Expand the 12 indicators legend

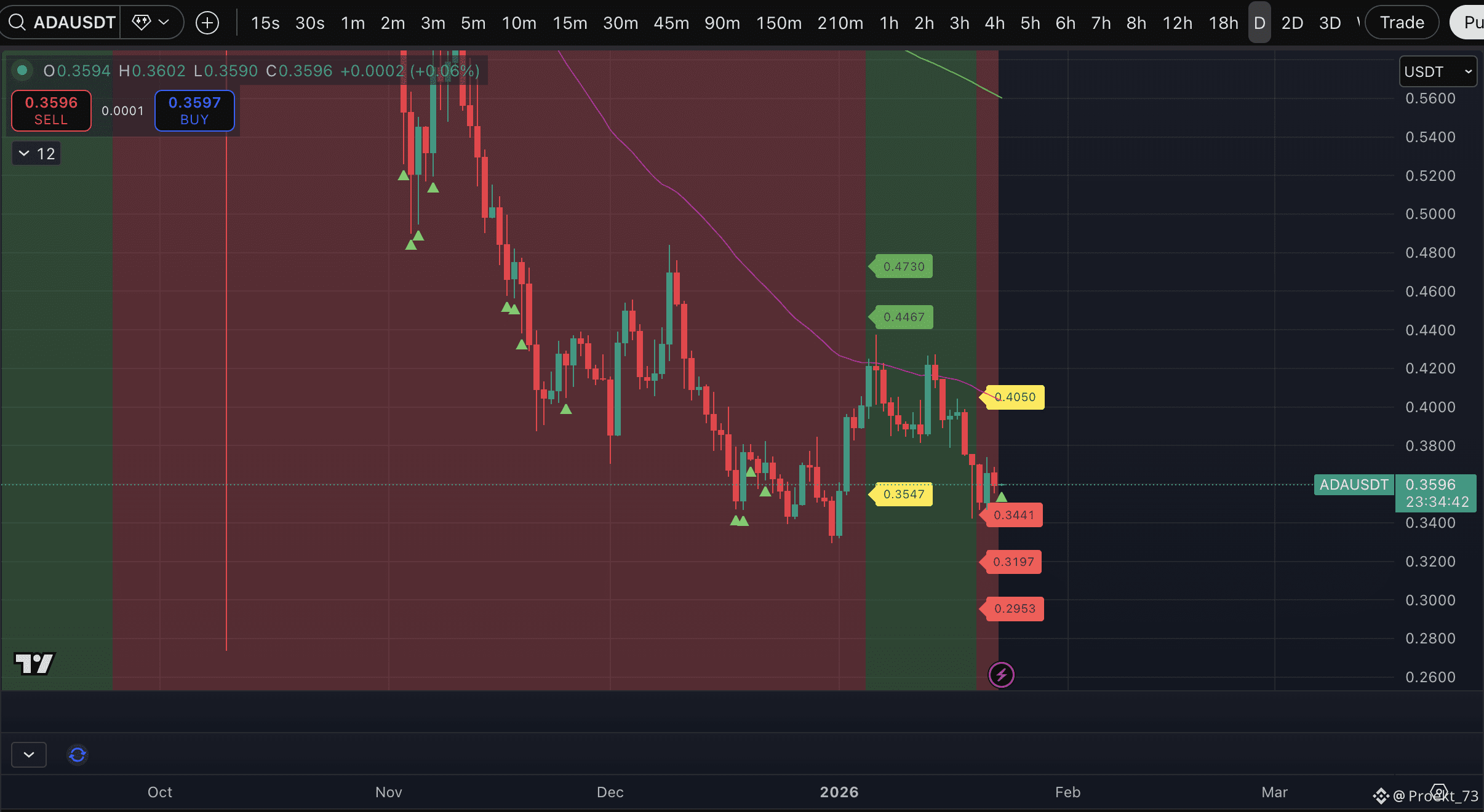point(37,153)
